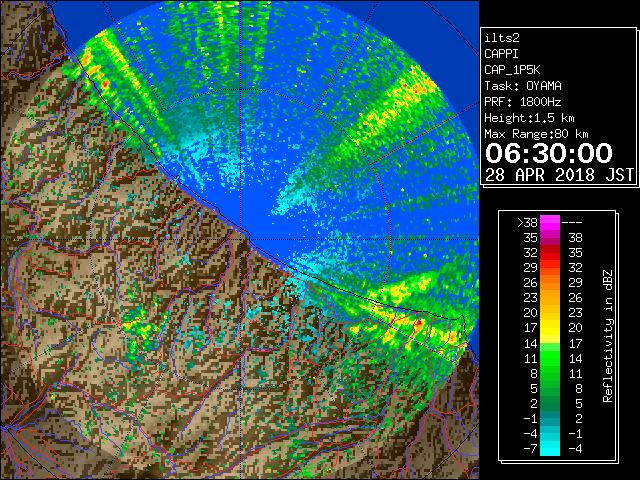The width and height of the screenshot is (640, 480).
Task: Click the 'Task: OYAMA' line
Action: click(523, 86)
